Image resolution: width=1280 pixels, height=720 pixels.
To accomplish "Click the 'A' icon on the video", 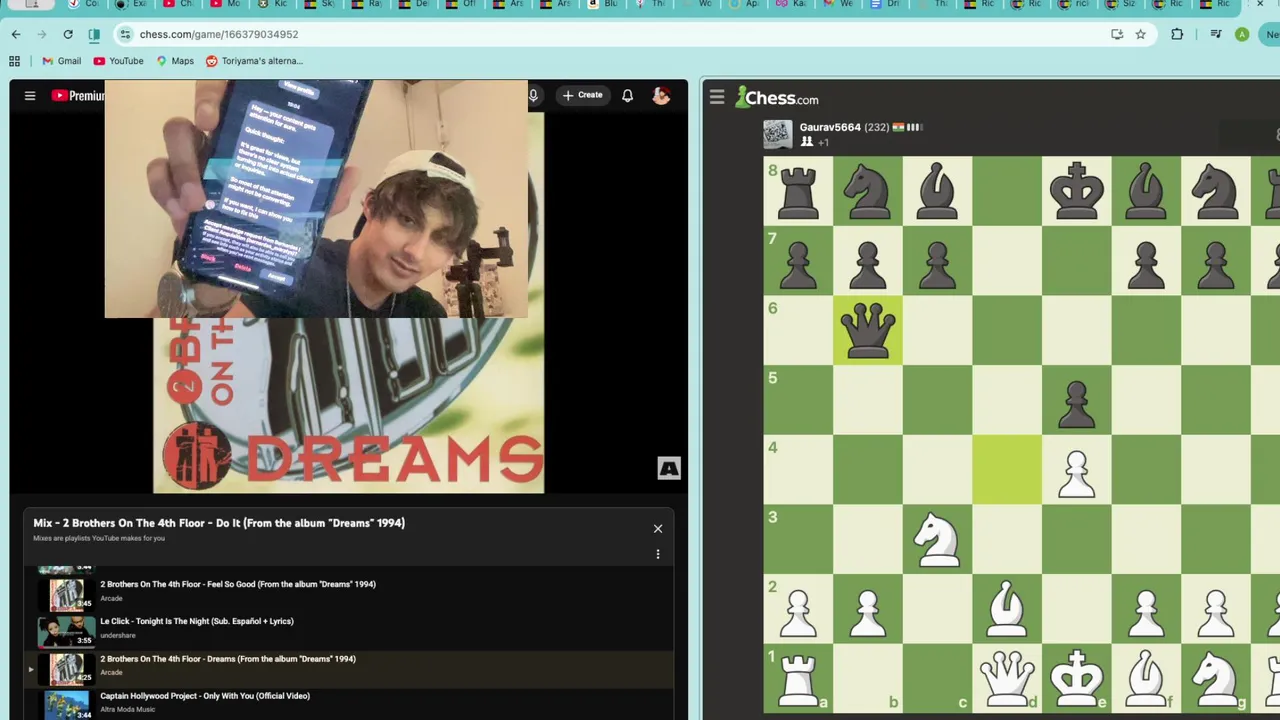I will [669, 468].
